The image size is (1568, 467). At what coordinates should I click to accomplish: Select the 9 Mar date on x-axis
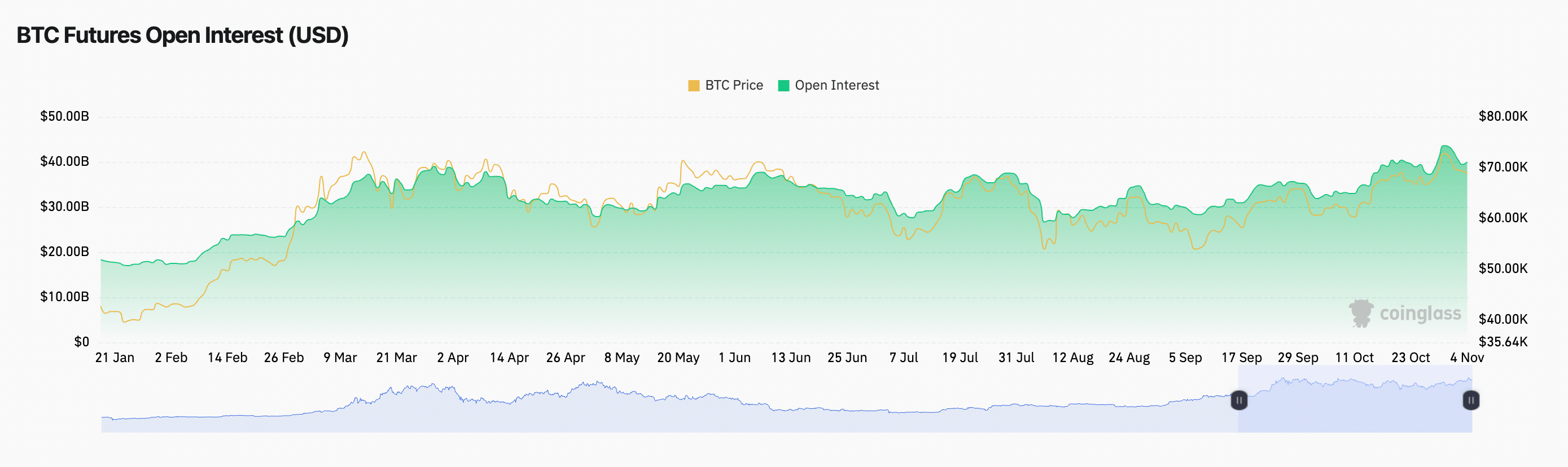pos(340,358)
